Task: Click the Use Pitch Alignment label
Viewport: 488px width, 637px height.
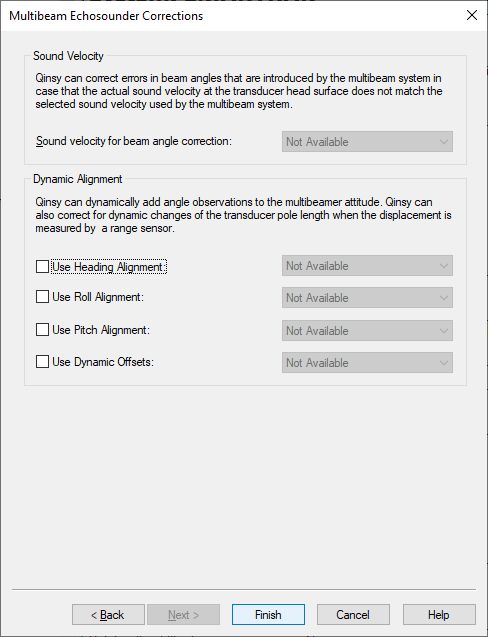Action: pos(101,329)
